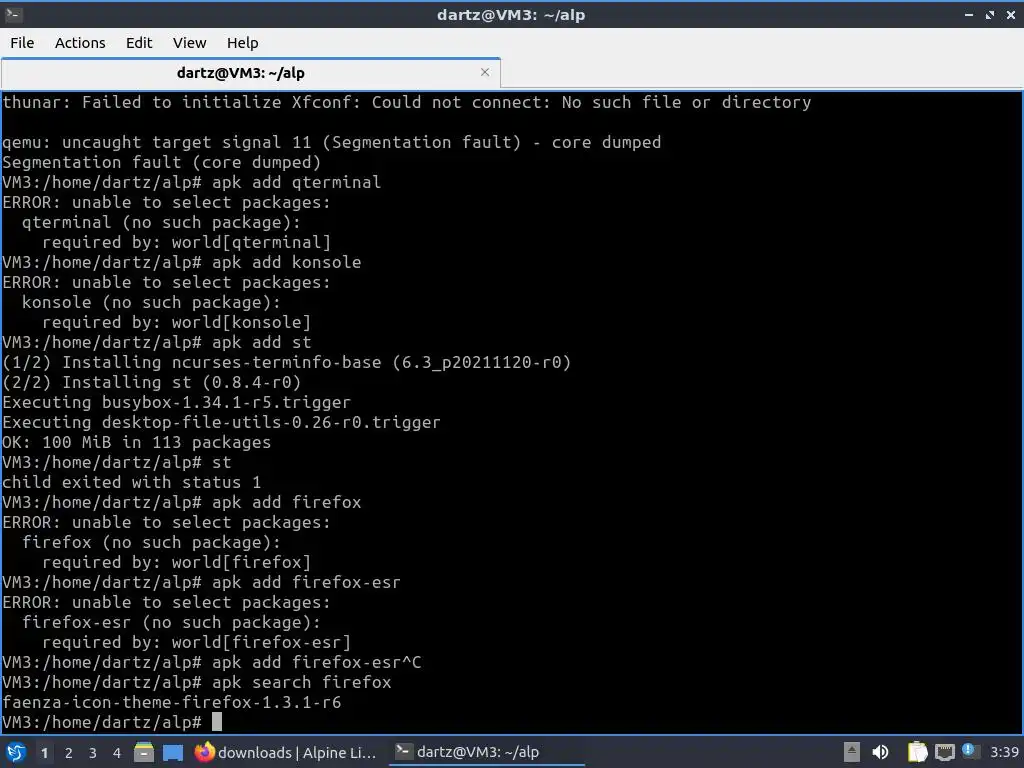The width and height of the screenshot is (1024, 768).
Task: Switch to workspace 4
Action: coord(117,753)
